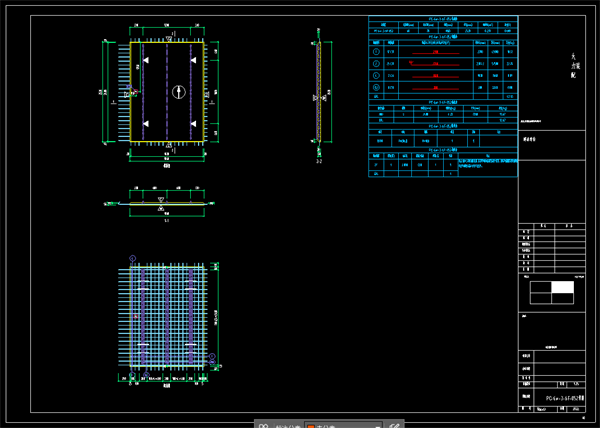This screenshot has width=600, height=428.
Task: Select upper-left white triangle marker in plan view
Action: coord(146,60)
